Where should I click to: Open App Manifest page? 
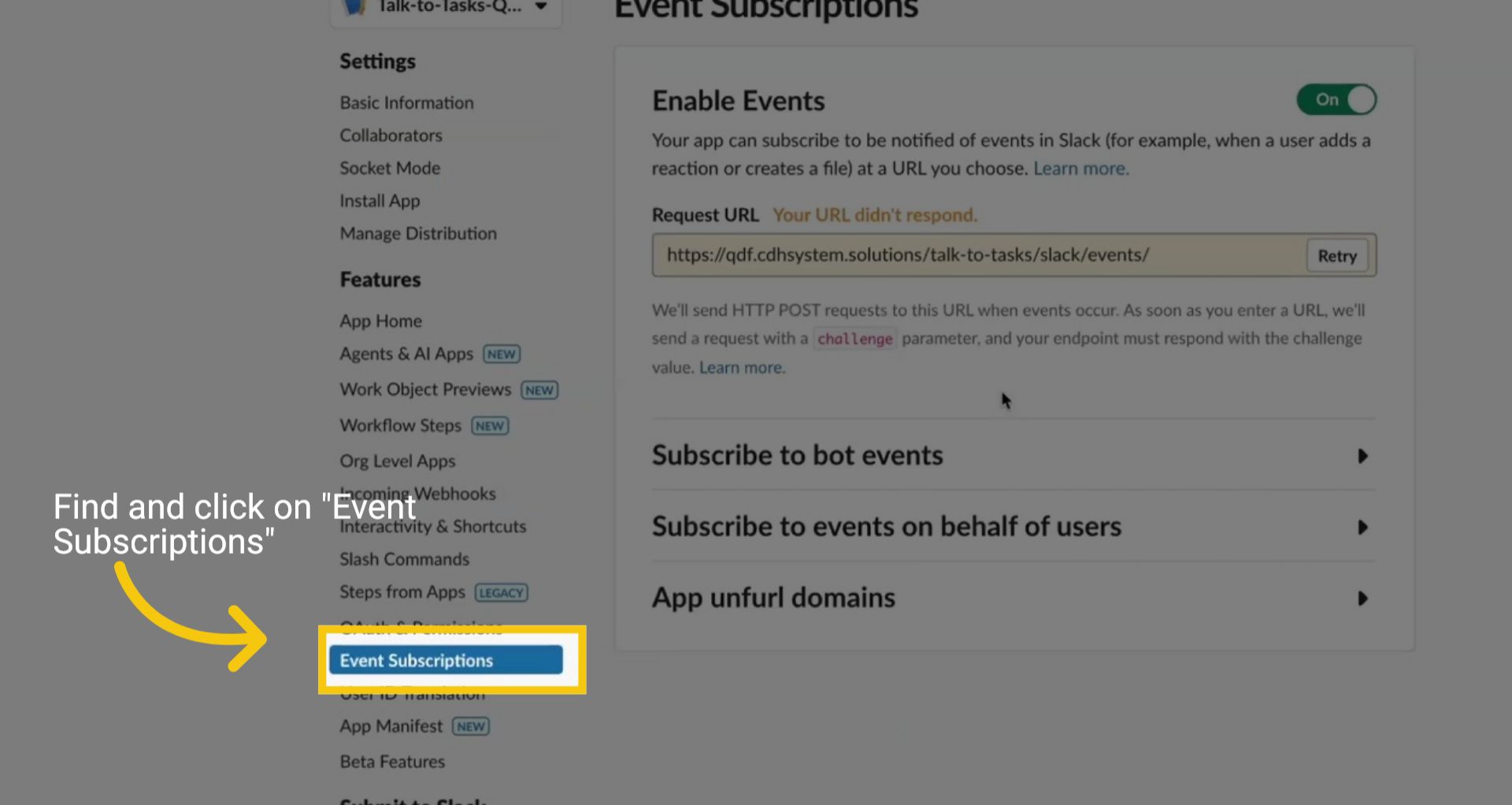click(x=391, y=726)
